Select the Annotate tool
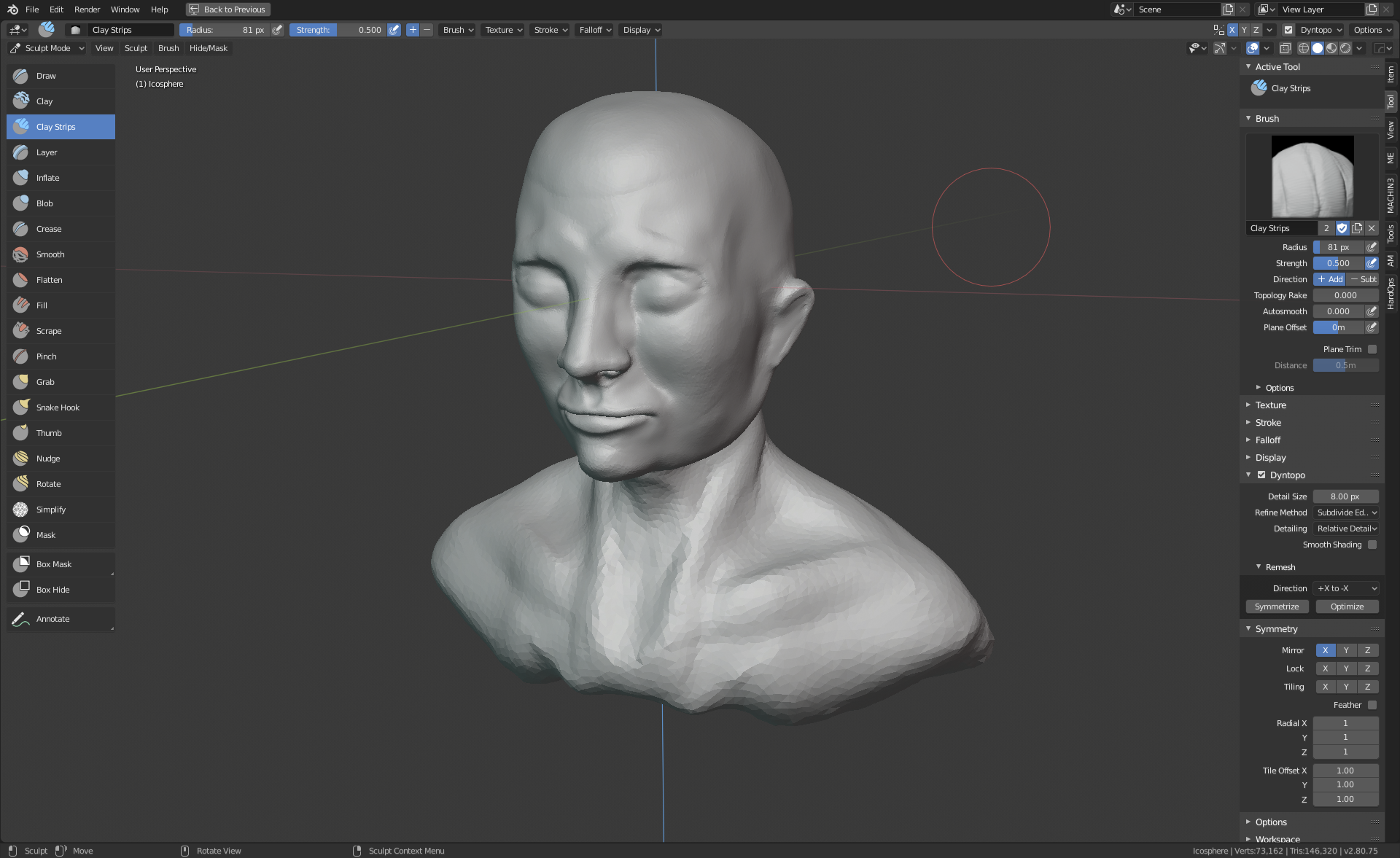Image resolution: width=1400 pixels, height=858 pixels. 52,619
